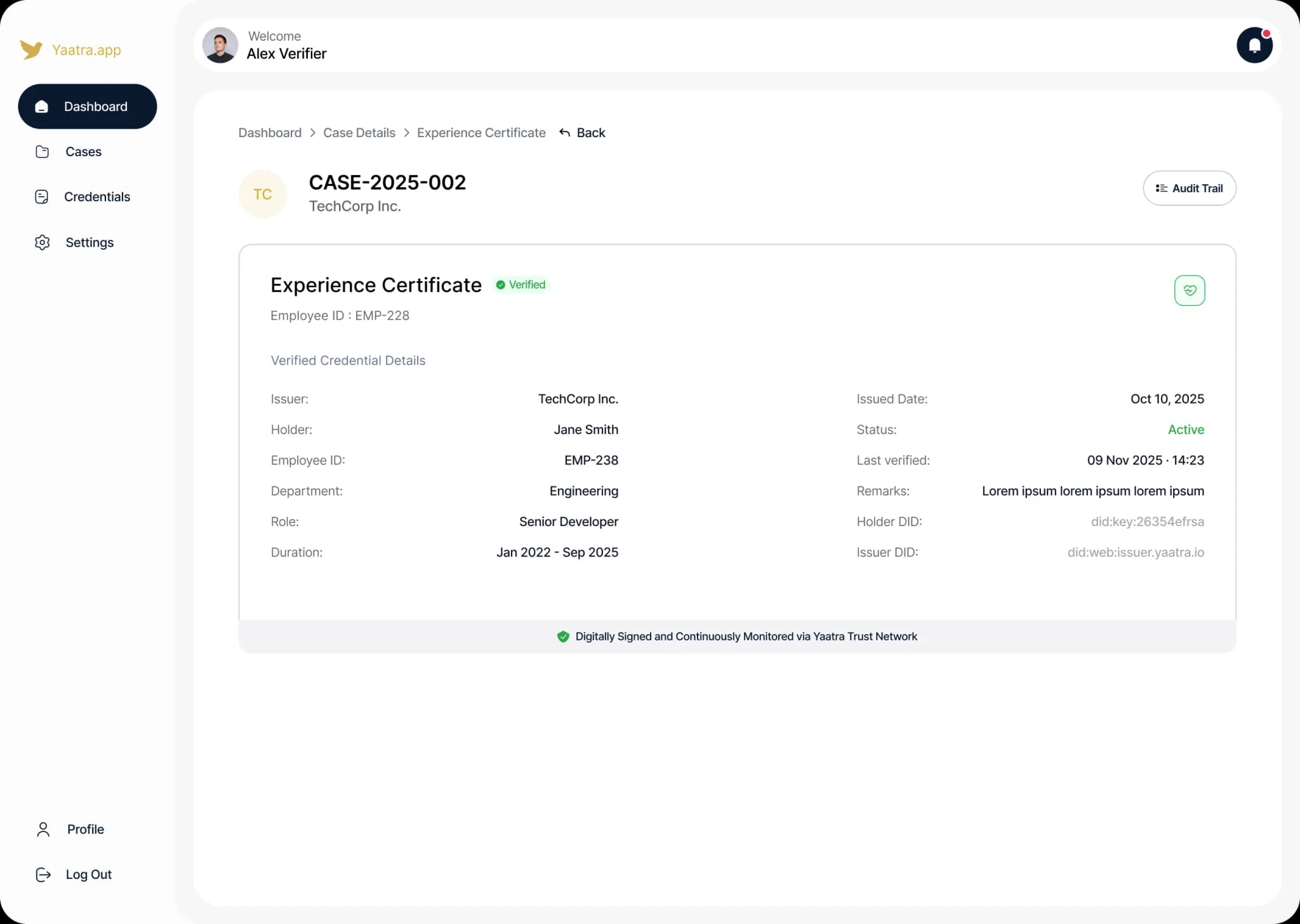This screenshot has width=1300, height=924.
Task: Go to Dashboard in the sidebar
Action: tap(88, 107)
